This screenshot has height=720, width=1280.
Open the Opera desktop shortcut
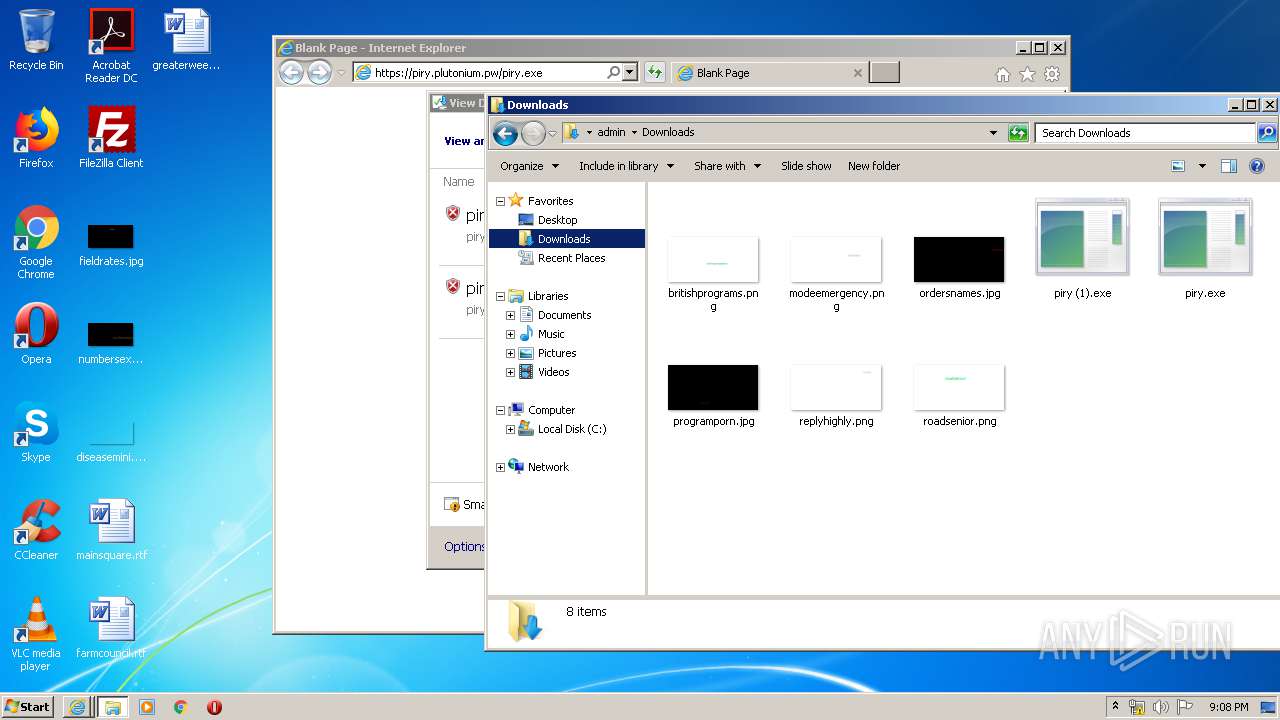(x=36, y=334)
